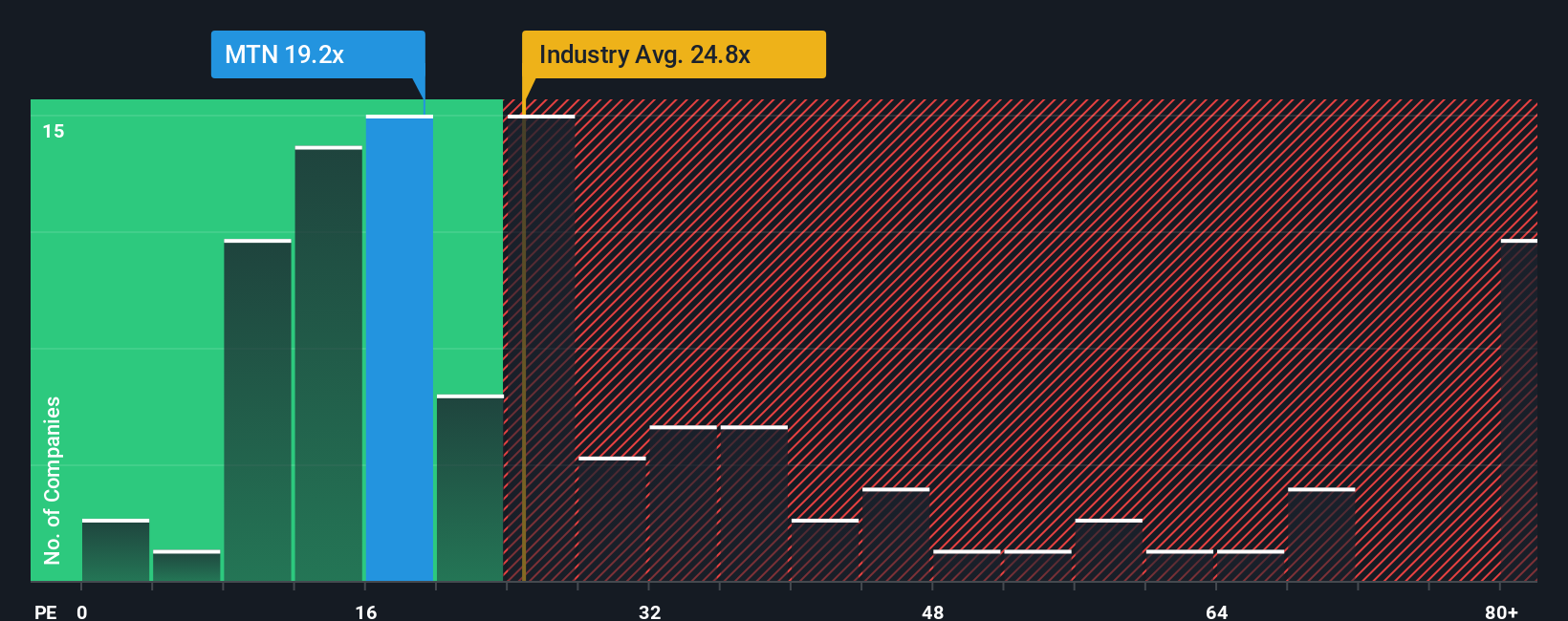The height and width of the screenshot is (621, 1568).
Task: Click the histogram bar starting at PE 0
Action: 116,550
